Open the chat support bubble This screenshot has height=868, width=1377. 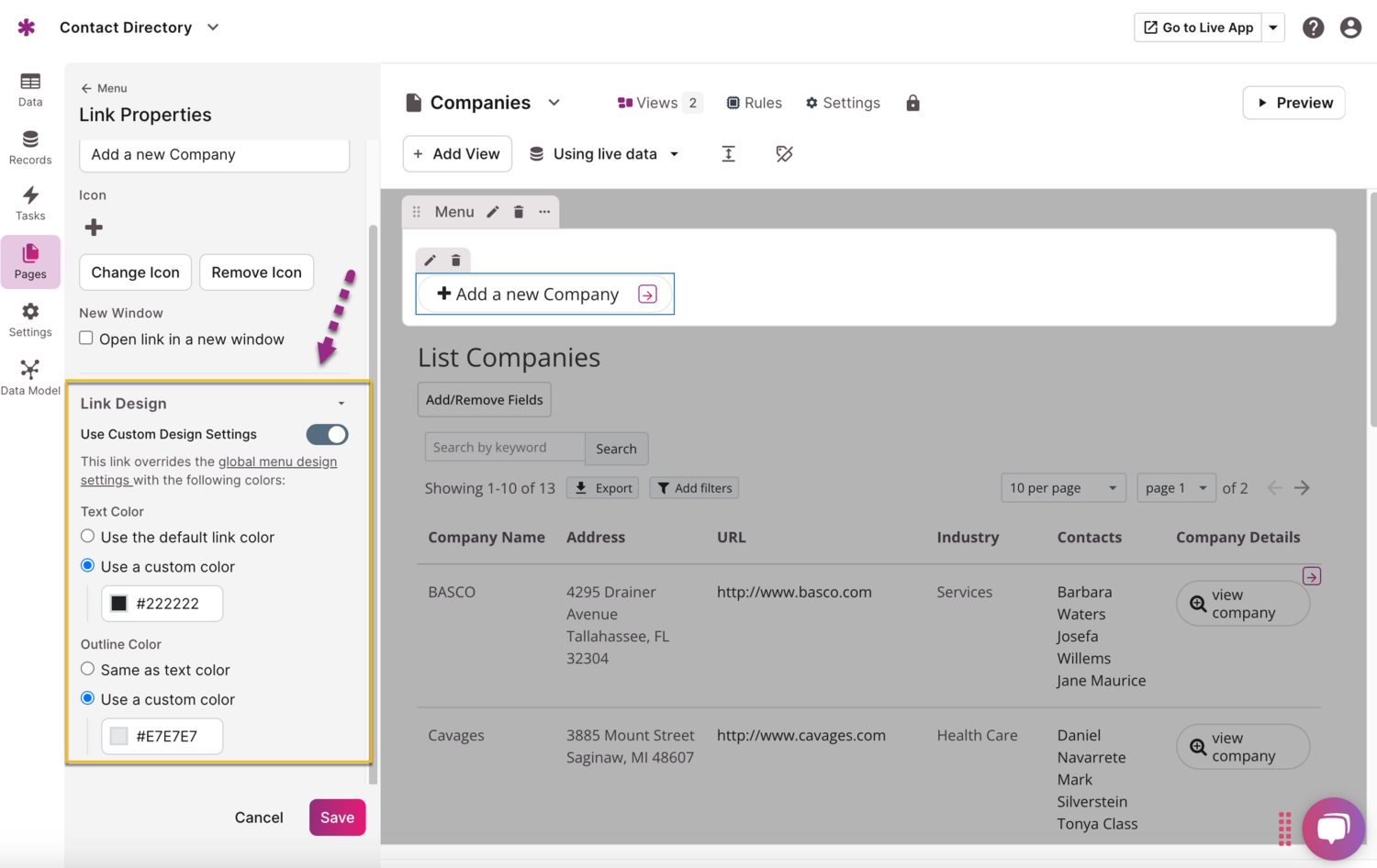pos(1332,828)
